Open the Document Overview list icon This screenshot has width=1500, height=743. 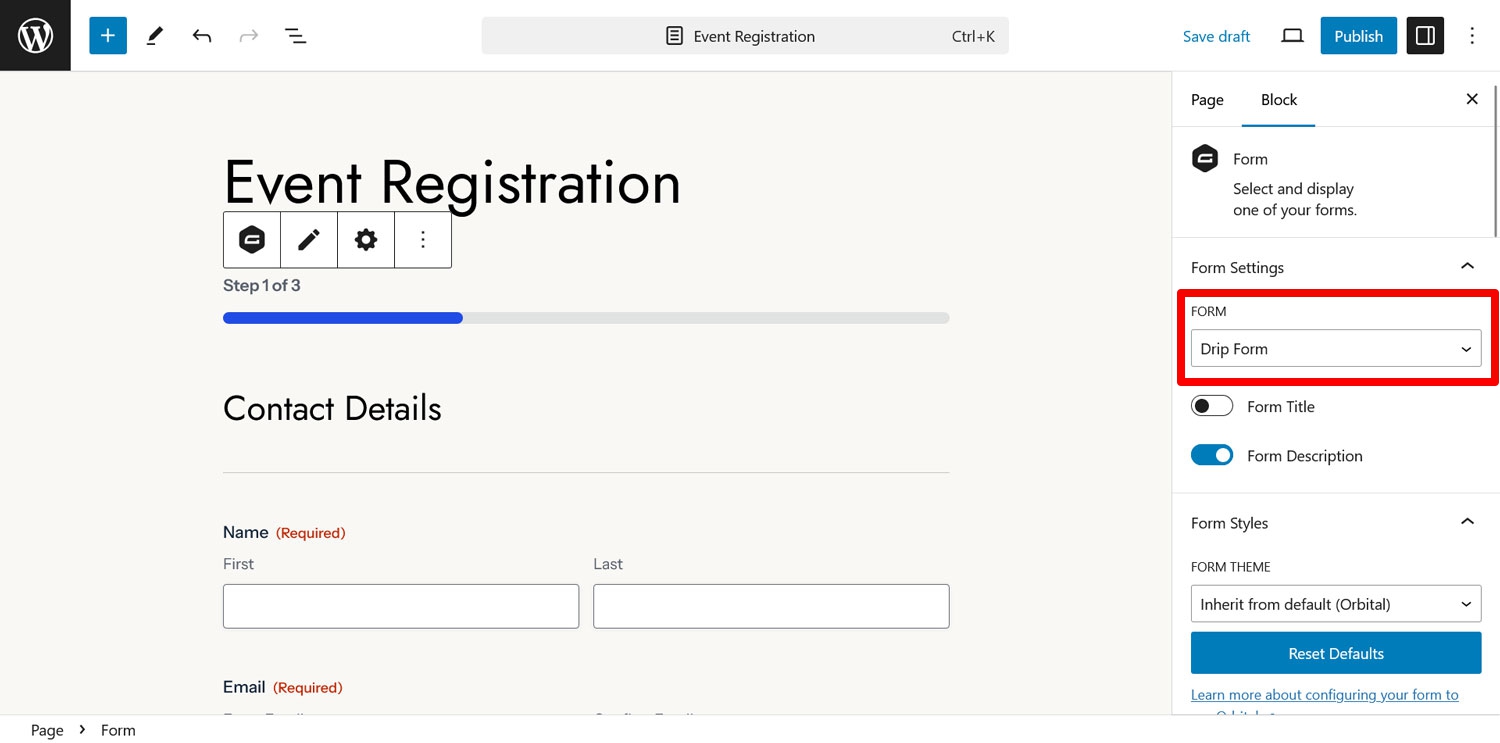point(295,36)
